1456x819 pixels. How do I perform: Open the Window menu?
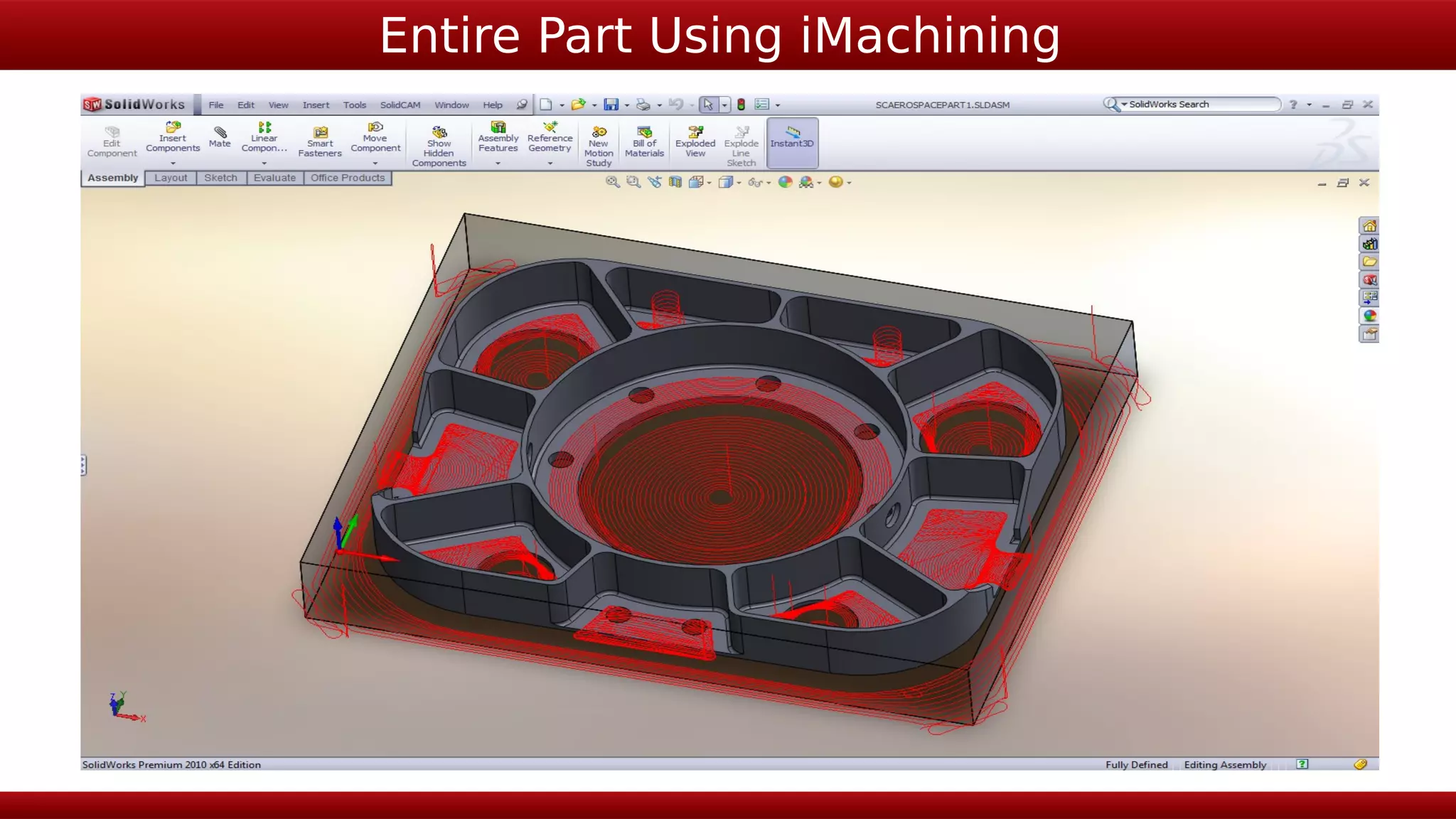(451, 105)
